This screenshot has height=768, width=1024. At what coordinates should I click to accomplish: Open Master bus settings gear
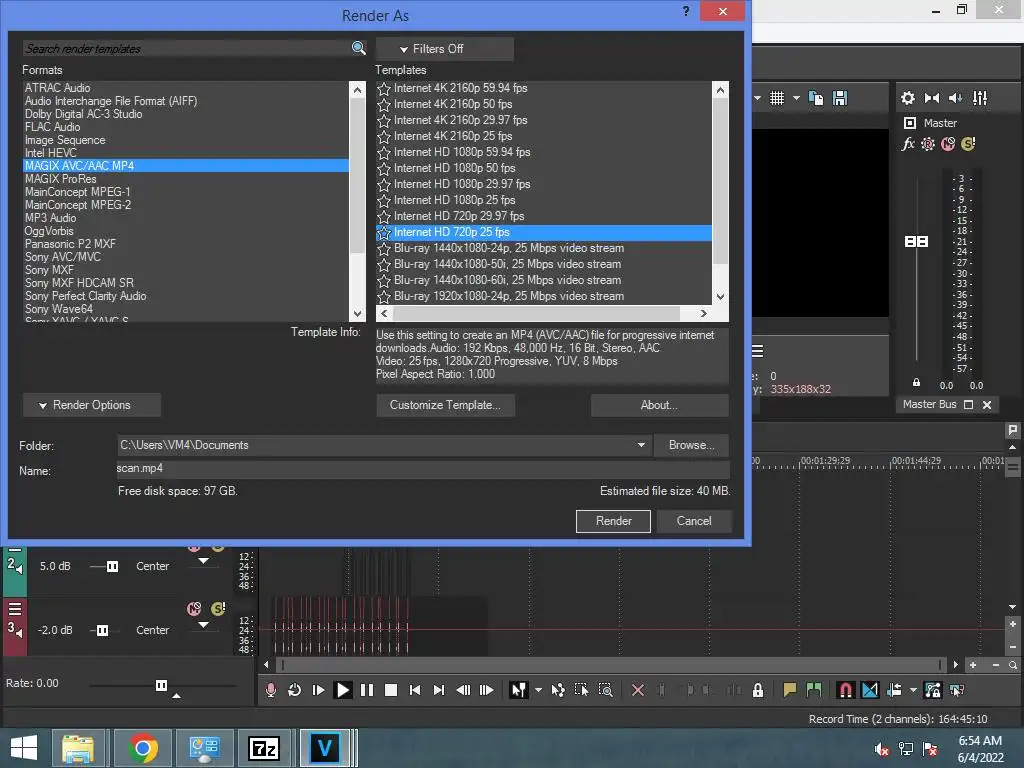click(x=908, y=98)
